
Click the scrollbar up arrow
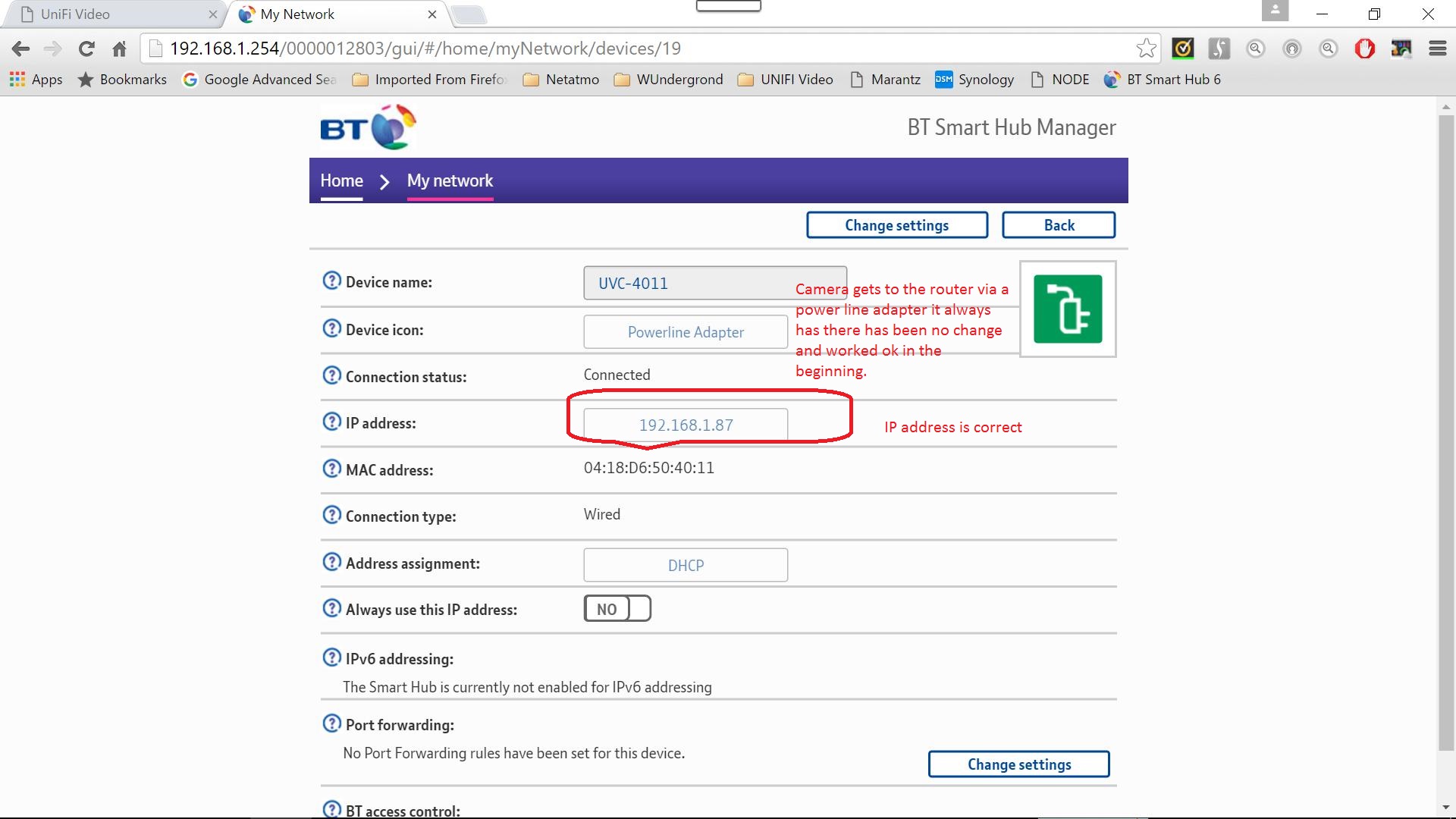point(1446,107)
